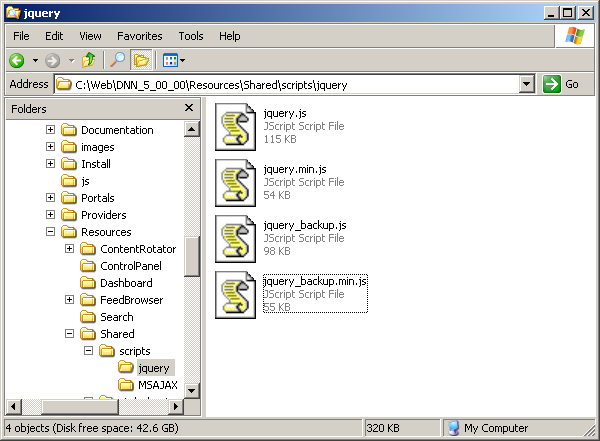Click the jquery_backup.min.js file name
Screen dimensions: 600x441
point(315,281)
